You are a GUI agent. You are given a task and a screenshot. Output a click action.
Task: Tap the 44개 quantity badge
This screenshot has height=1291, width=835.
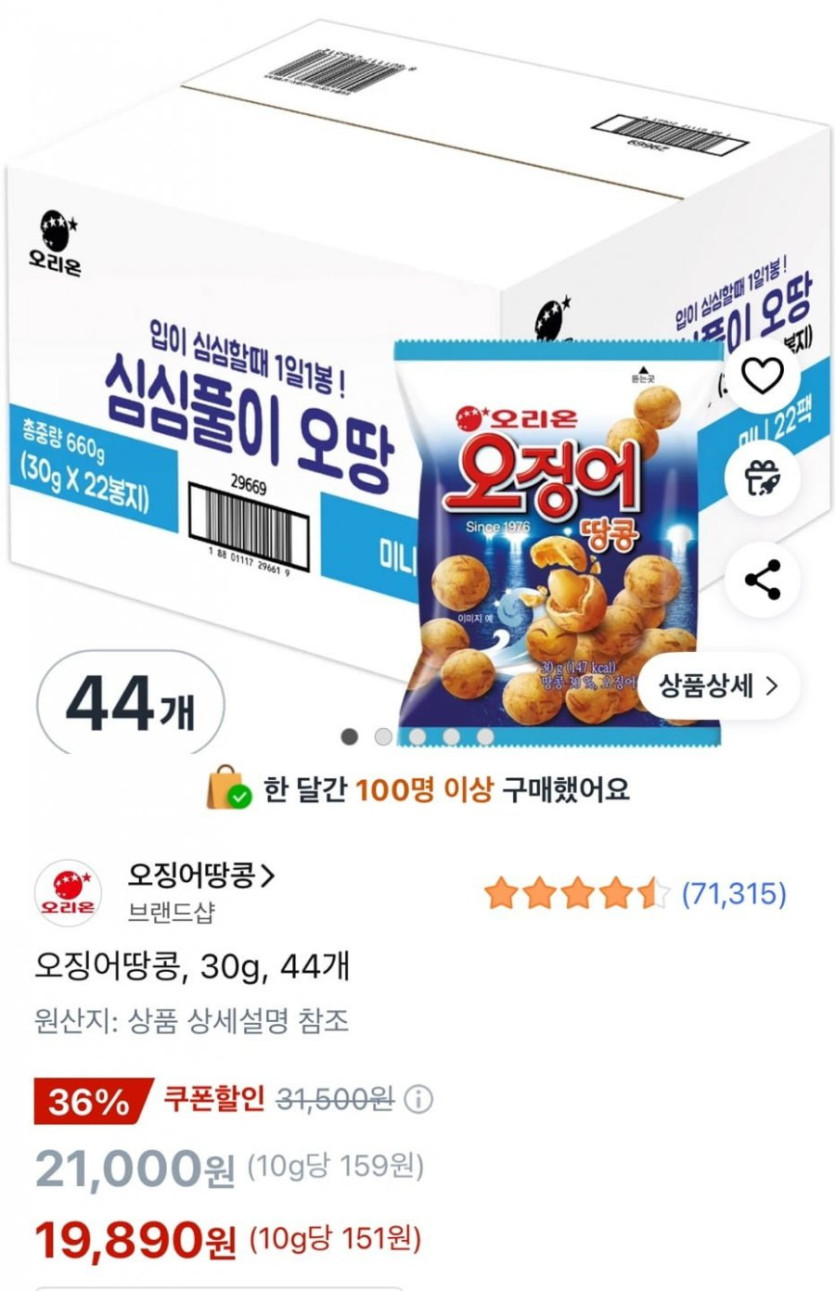(130, 703)
